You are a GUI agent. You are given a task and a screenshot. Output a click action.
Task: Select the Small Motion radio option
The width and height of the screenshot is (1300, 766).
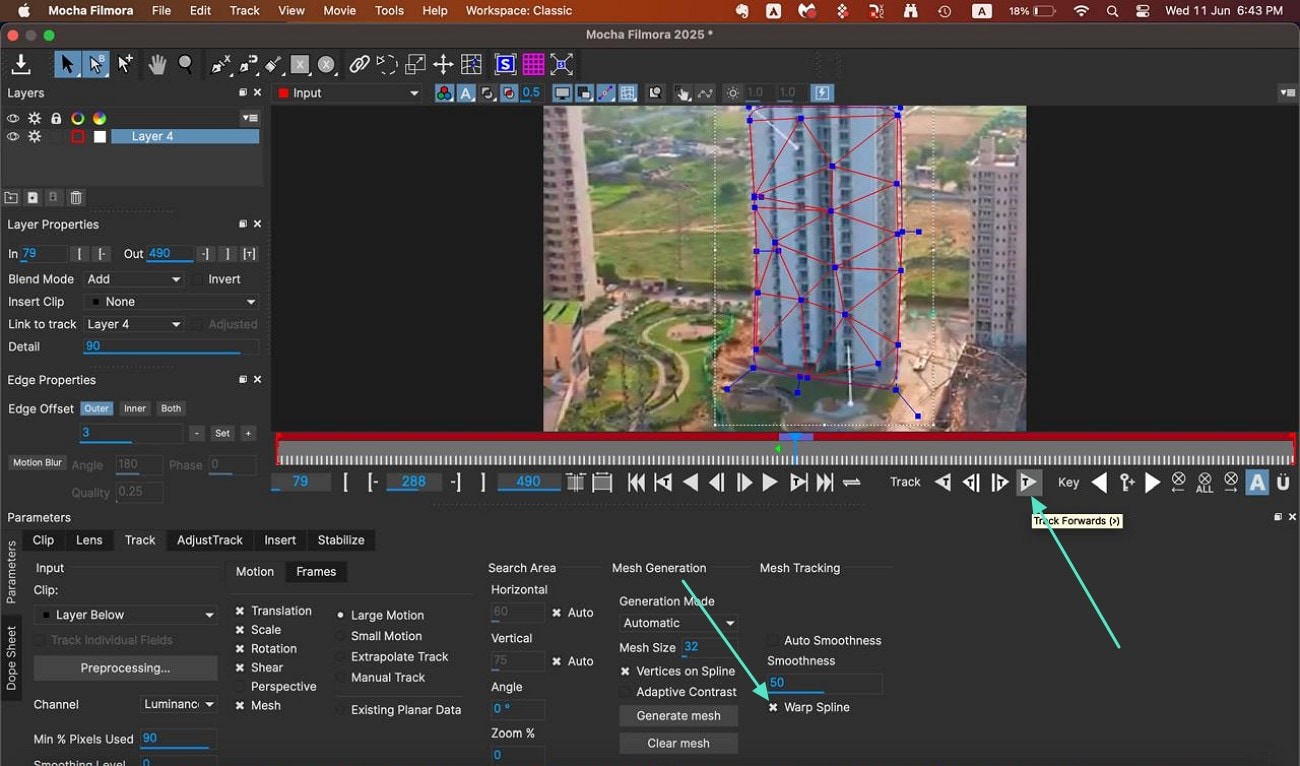coord(341,636)
